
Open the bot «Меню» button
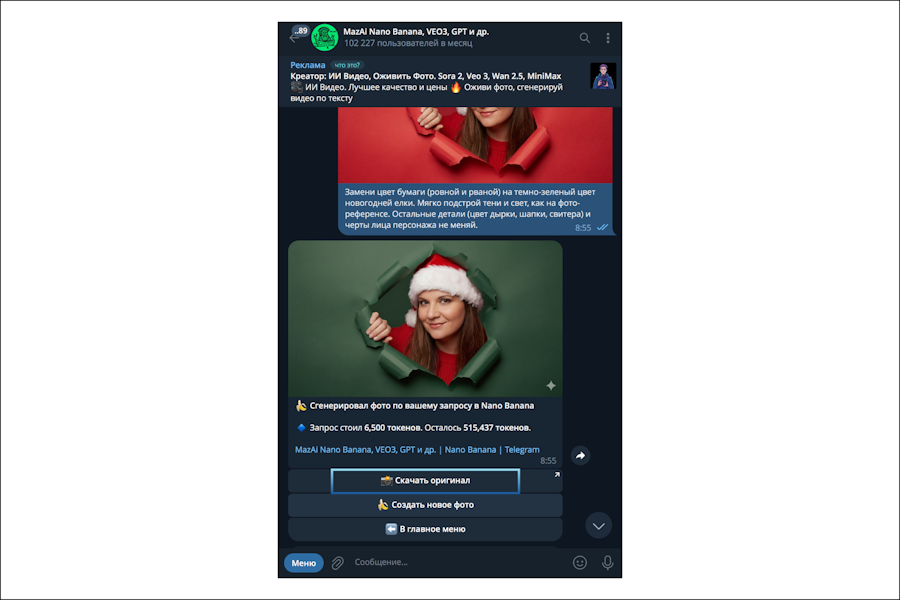pos(304,563)
